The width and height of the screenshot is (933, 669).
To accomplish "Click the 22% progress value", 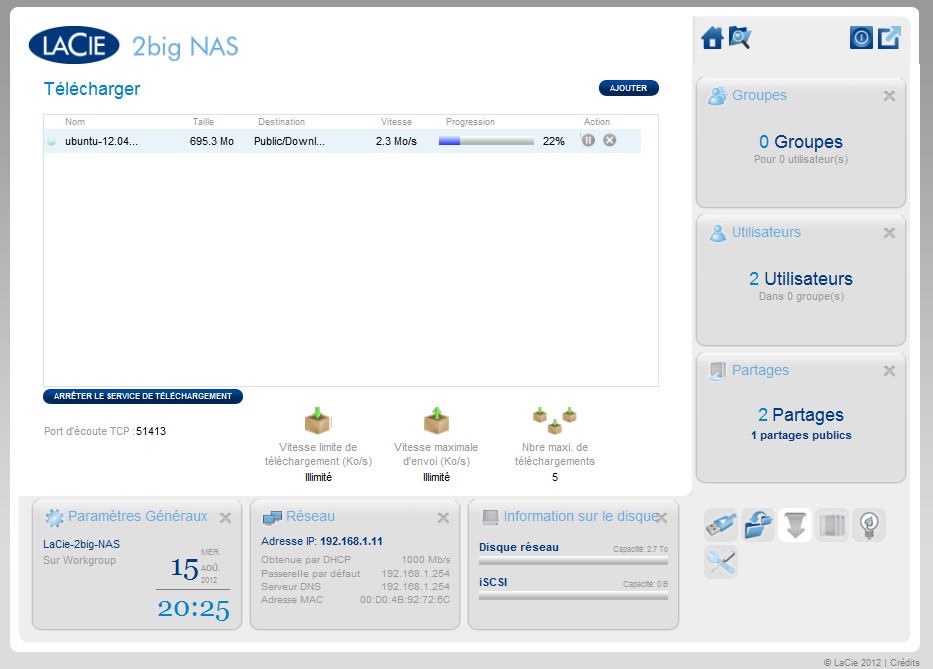I will [553, 141].
